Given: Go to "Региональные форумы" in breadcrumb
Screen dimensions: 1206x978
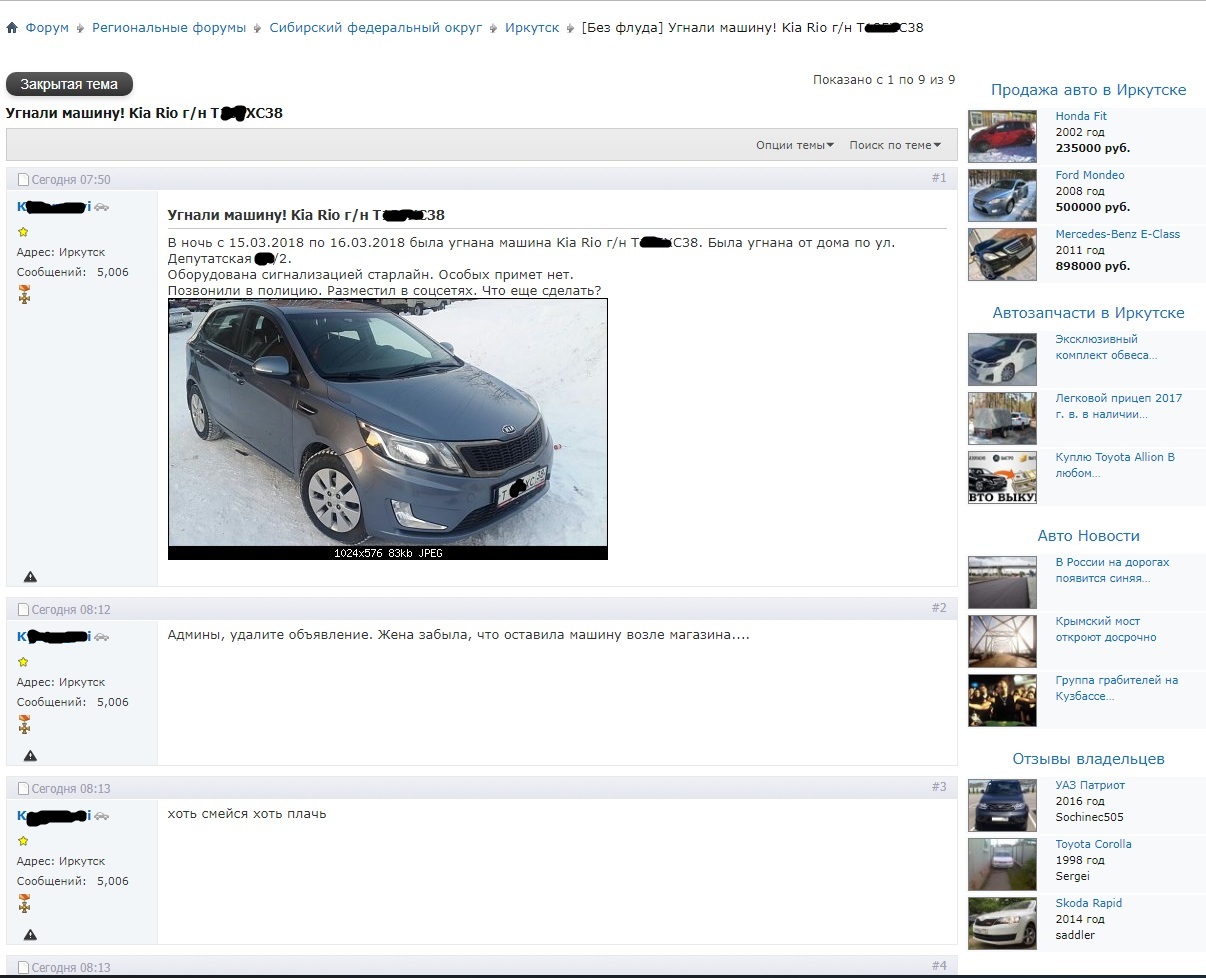Looking at the screenshot, I should [x=169, y=28].
